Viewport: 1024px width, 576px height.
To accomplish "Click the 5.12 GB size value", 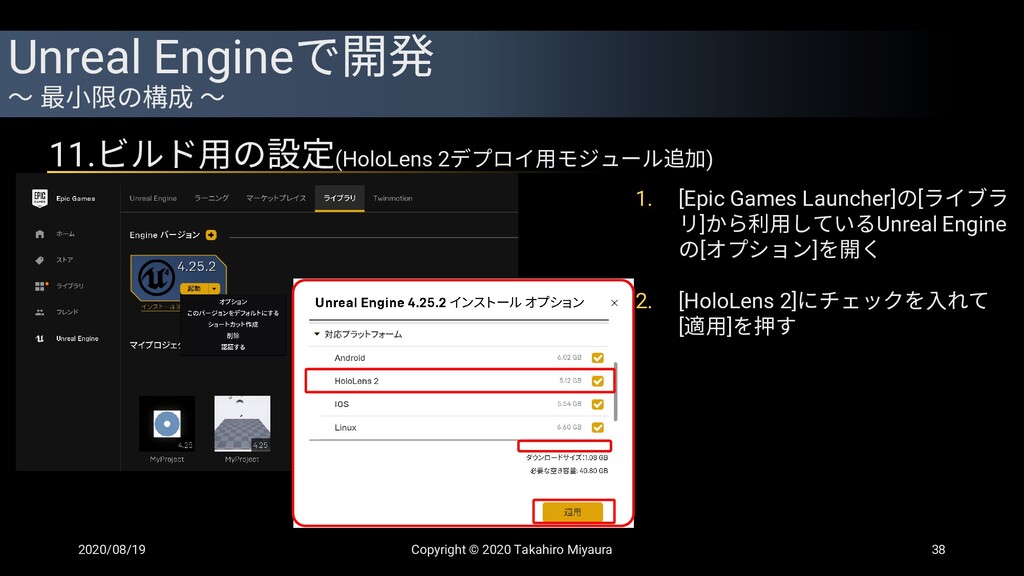I will click(x=570, y=381).
